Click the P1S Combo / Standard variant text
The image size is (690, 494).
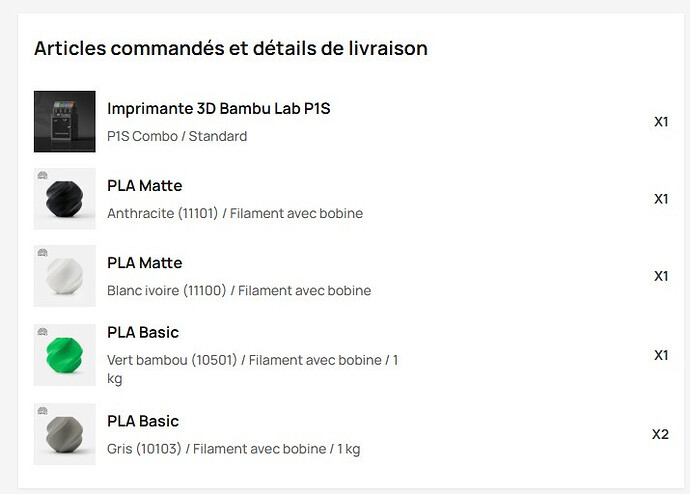[x=177, y=136]
